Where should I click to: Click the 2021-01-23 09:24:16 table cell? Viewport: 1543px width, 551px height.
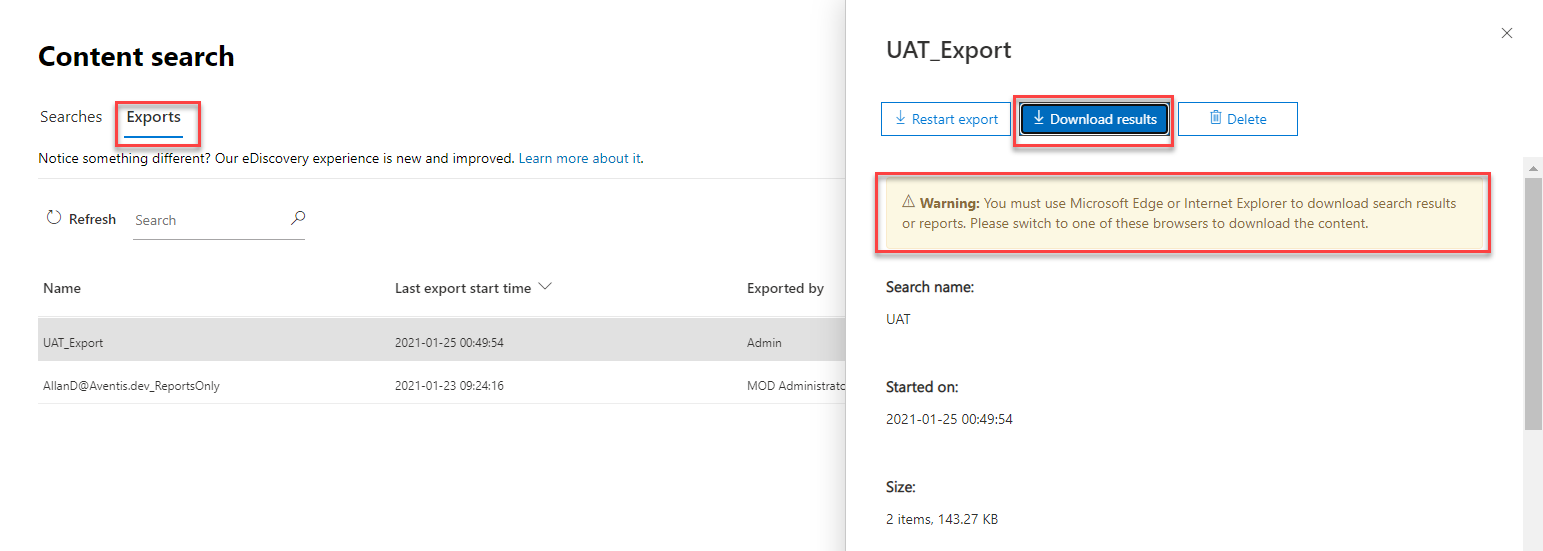click(x=449, y=385)
